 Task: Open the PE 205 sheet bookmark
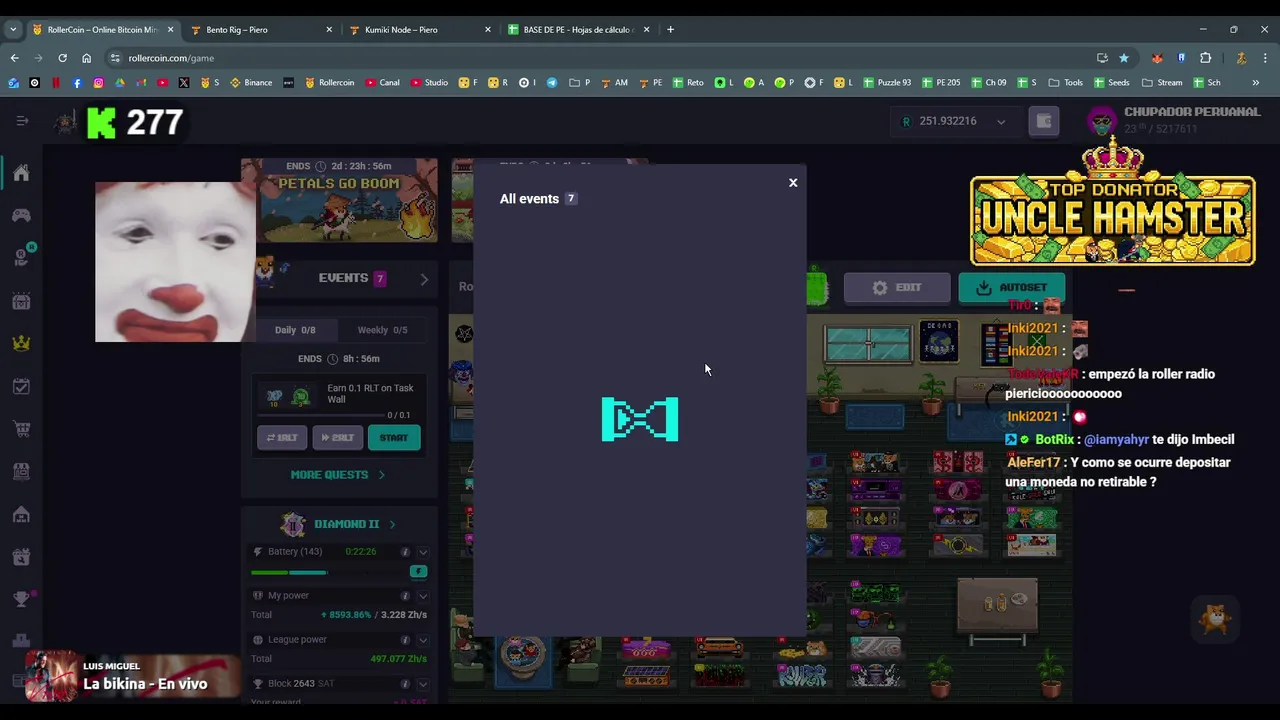940,83
